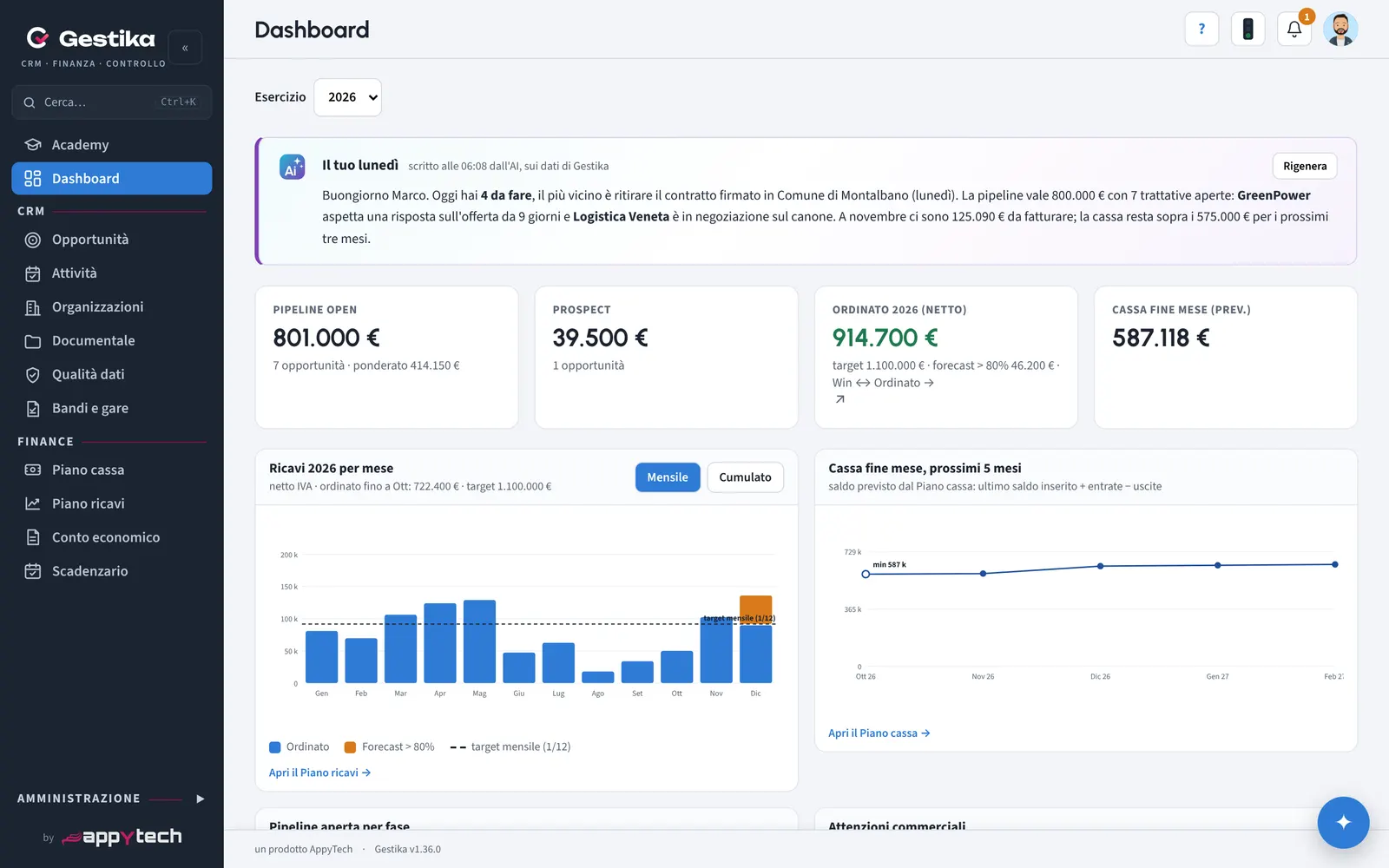The height and width of the screenshot is (868, 1389).
Task: Click the Attività calendar-check icon
Action: (33, 273)
